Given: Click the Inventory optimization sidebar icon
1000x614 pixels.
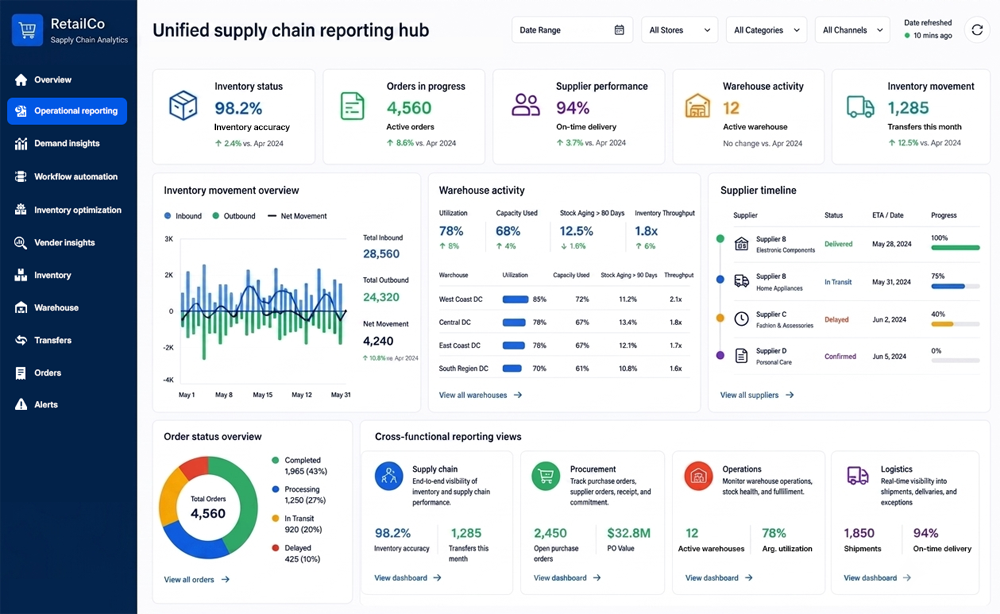Looking at the screenshot, I should point(21,210).
